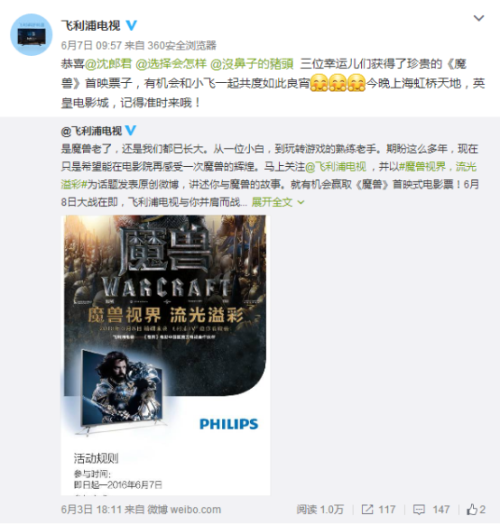Screen dimensions: 500x525
Task: Open the mention @沒鼻子的豬頭
Action: [x=252, y=64]
